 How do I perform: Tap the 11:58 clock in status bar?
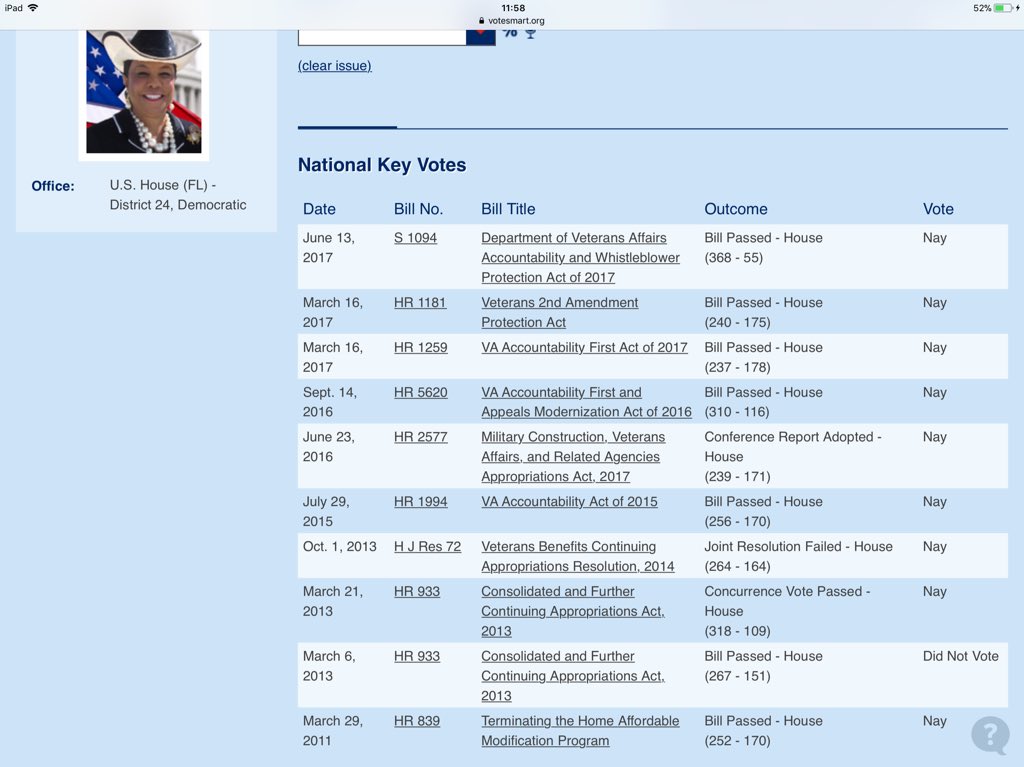(513, 8)
